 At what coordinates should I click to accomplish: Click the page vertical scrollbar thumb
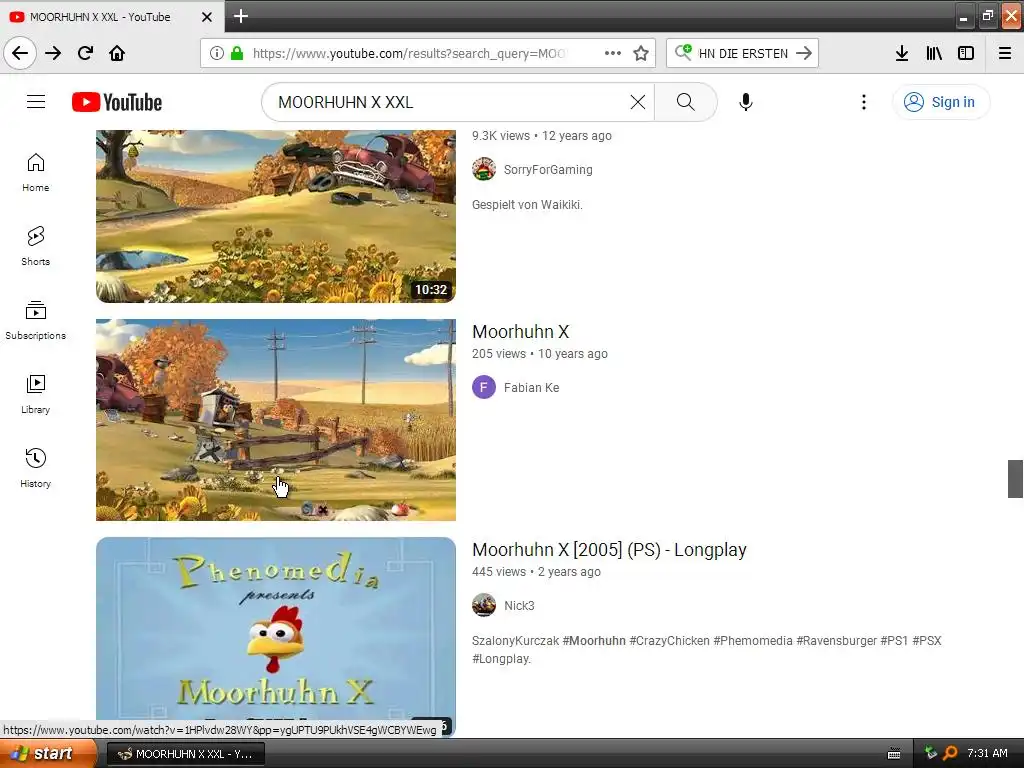[1015, 479]
